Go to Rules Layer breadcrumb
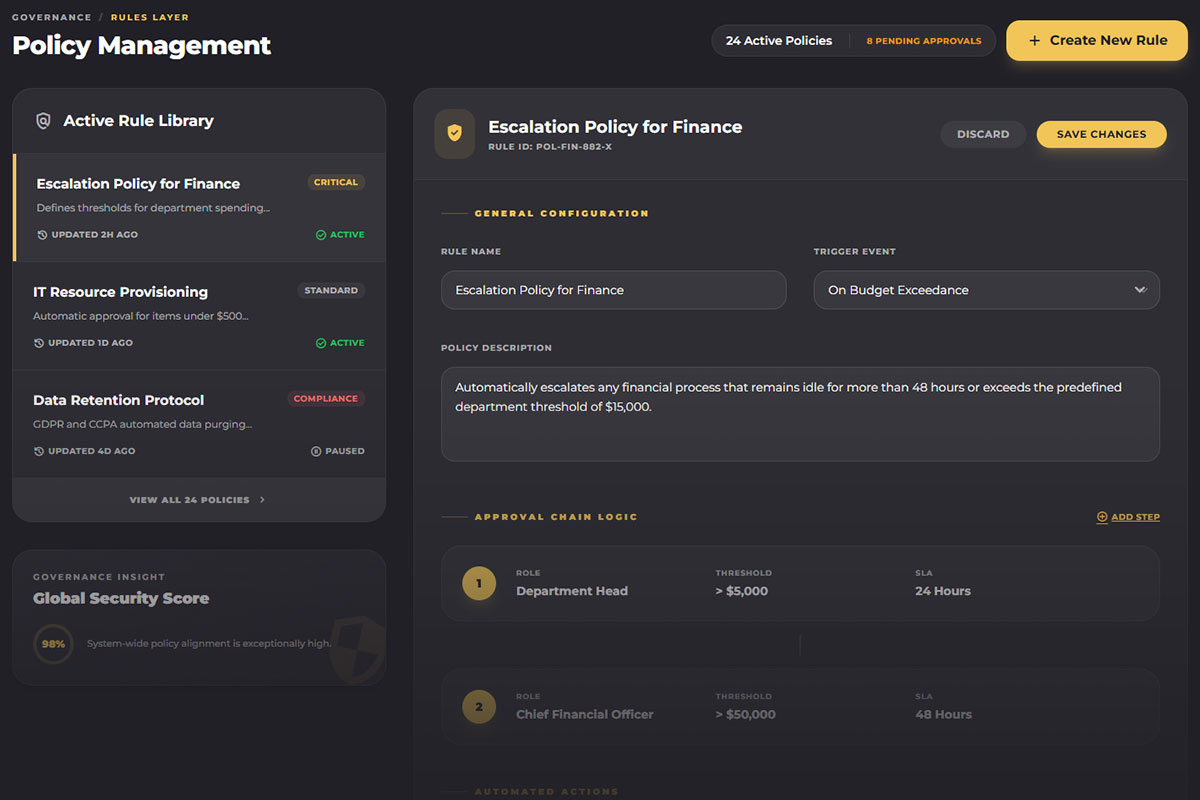The image size is (1200, 800). pyautogui.click(x=149, y=17)
